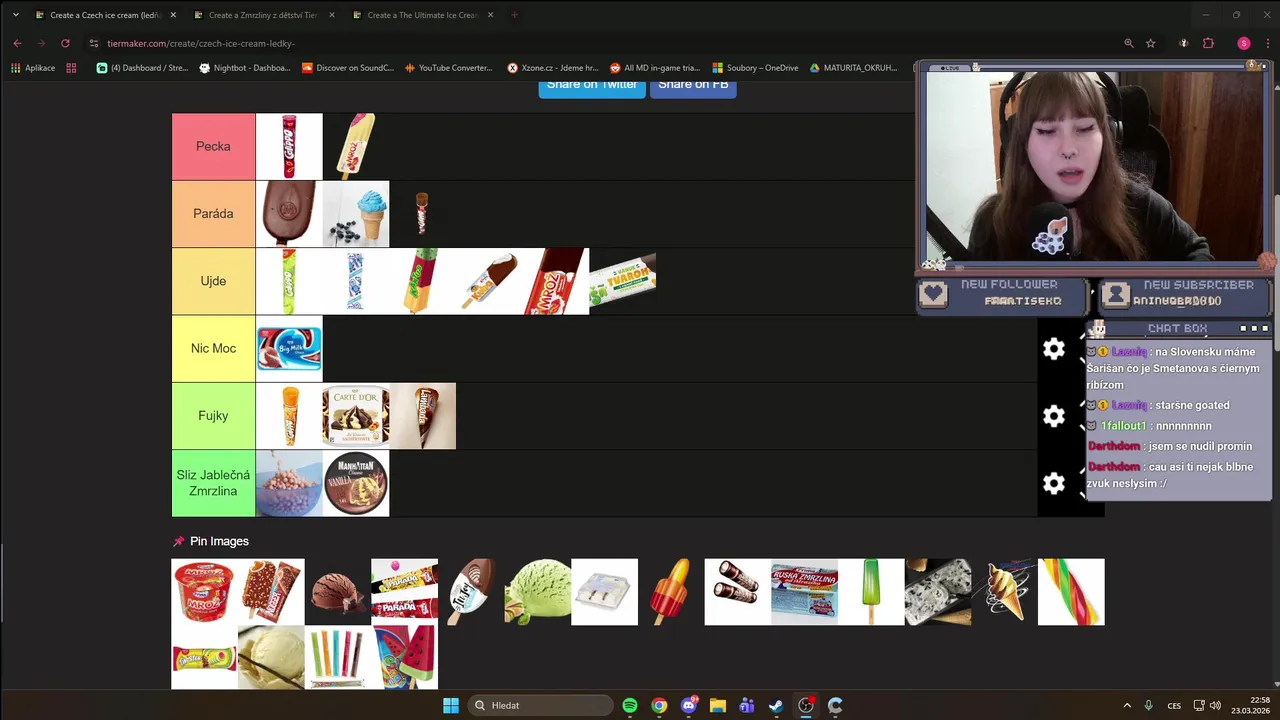Image resolution: width=1280 pixels, height=720 pixels.
Task: Pick the chocolate scoop image
Action: click(x=338, y=592)
